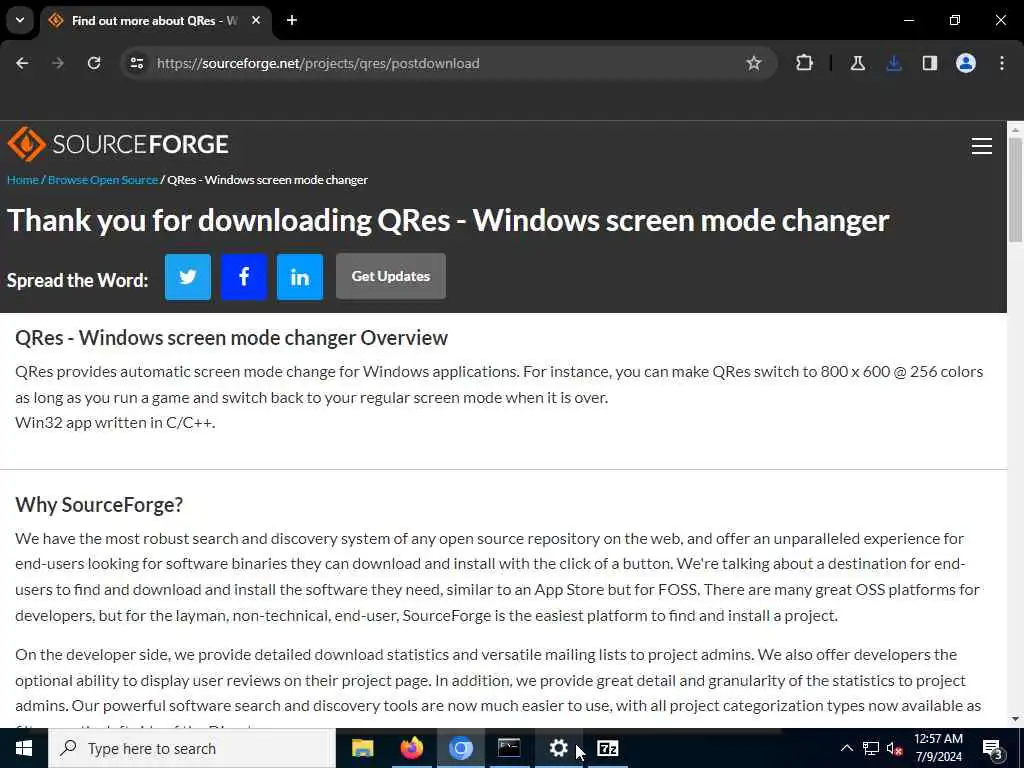Open the Home breadcrumb link
The height and width of the screenshot is (768, 1024).
point(23,180)
